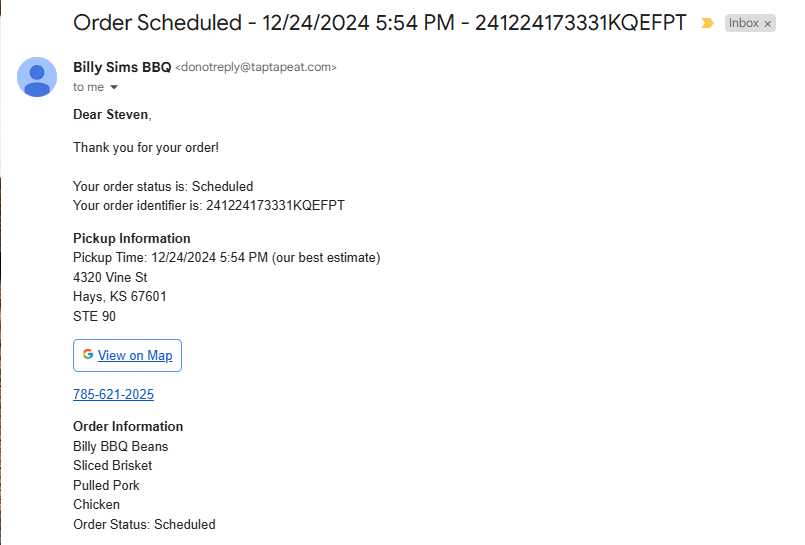Click the Inbox label tag
The image size is (805, 545).
coord(743,23)
